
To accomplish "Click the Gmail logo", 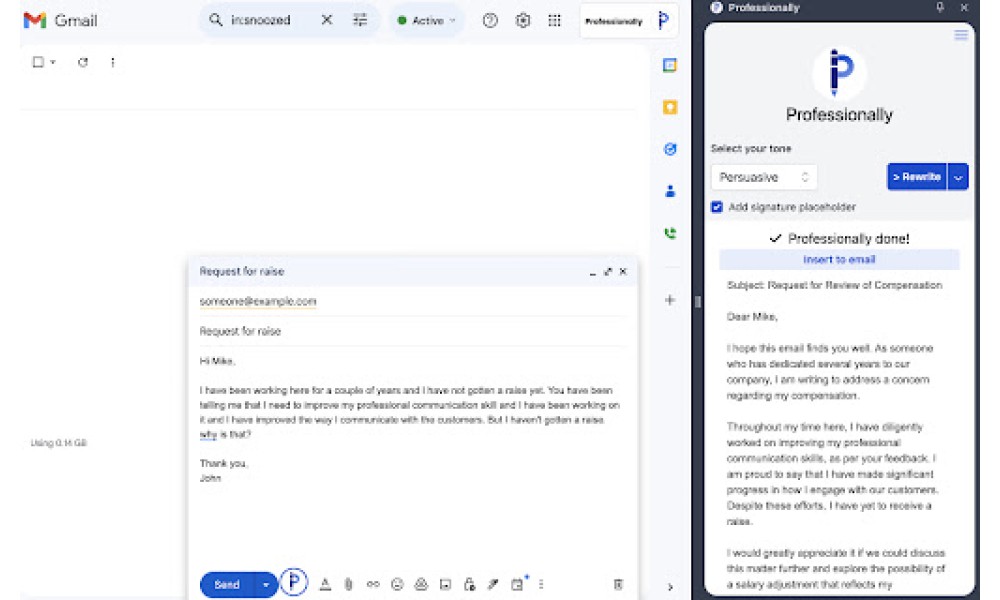I will click(61, 20).
